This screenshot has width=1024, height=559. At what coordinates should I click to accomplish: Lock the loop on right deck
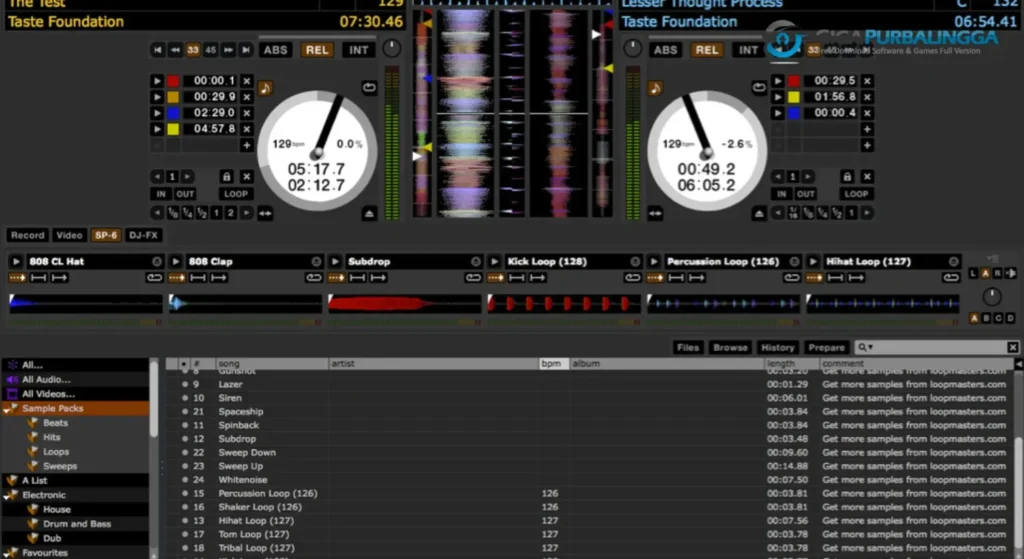[x=846, y=177]
